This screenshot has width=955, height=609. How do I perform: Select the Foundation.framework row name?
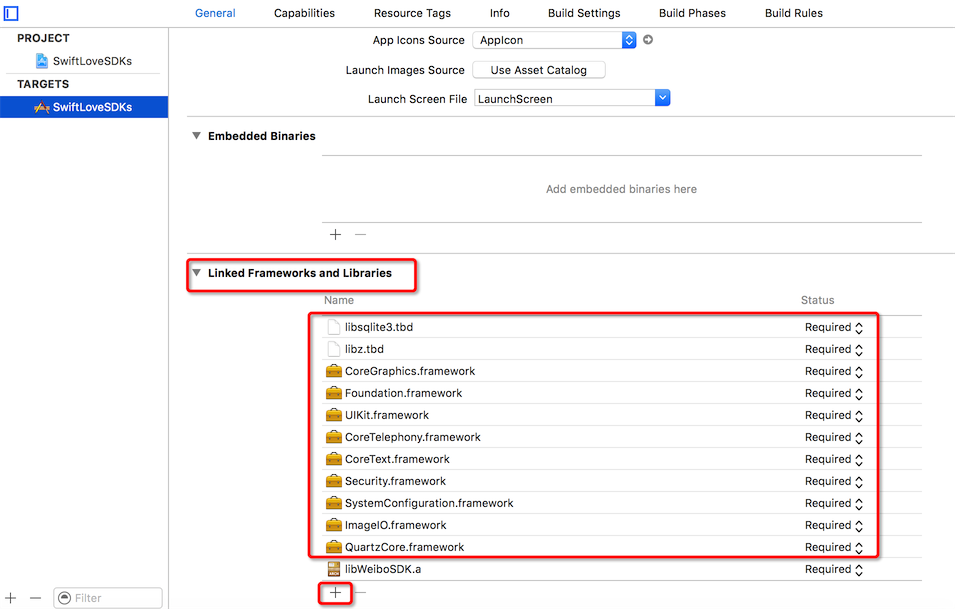403,393
